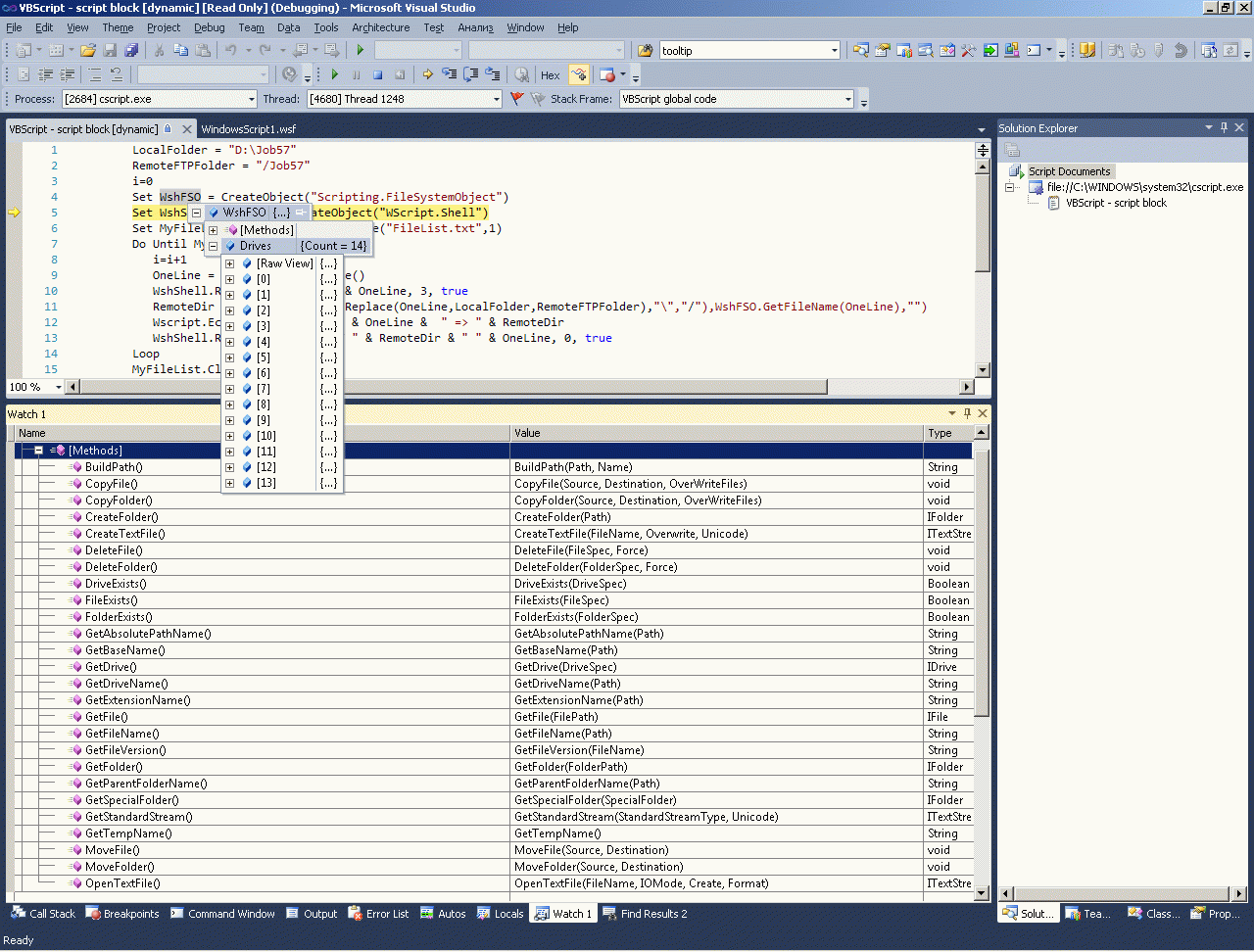Toggle Hex display mode

tap(551, 74)
